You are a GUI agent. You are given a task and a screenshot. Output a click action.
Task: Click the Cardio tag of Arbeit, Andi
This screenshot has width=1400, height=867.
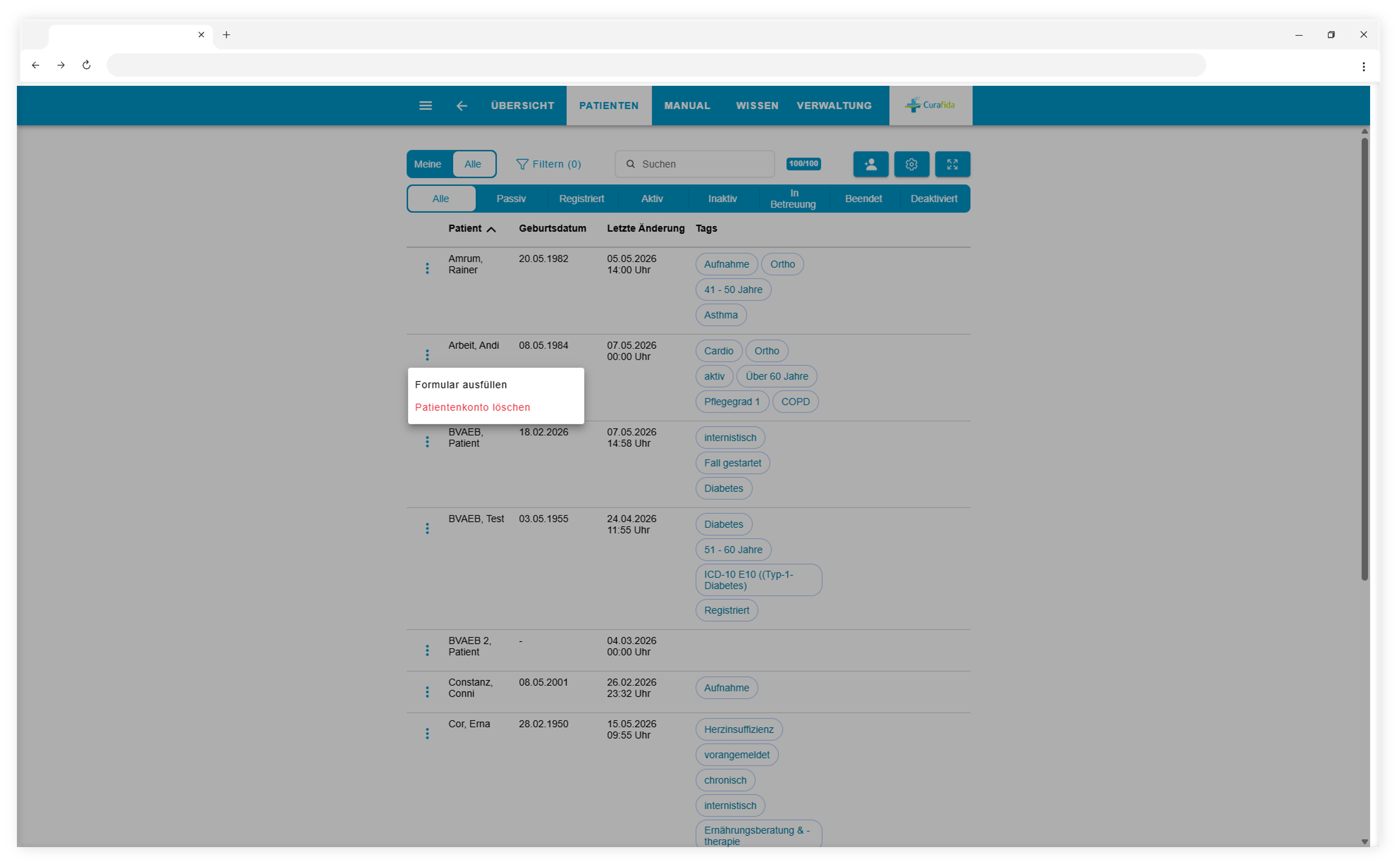pyautogui.click(x=719, y=351)
